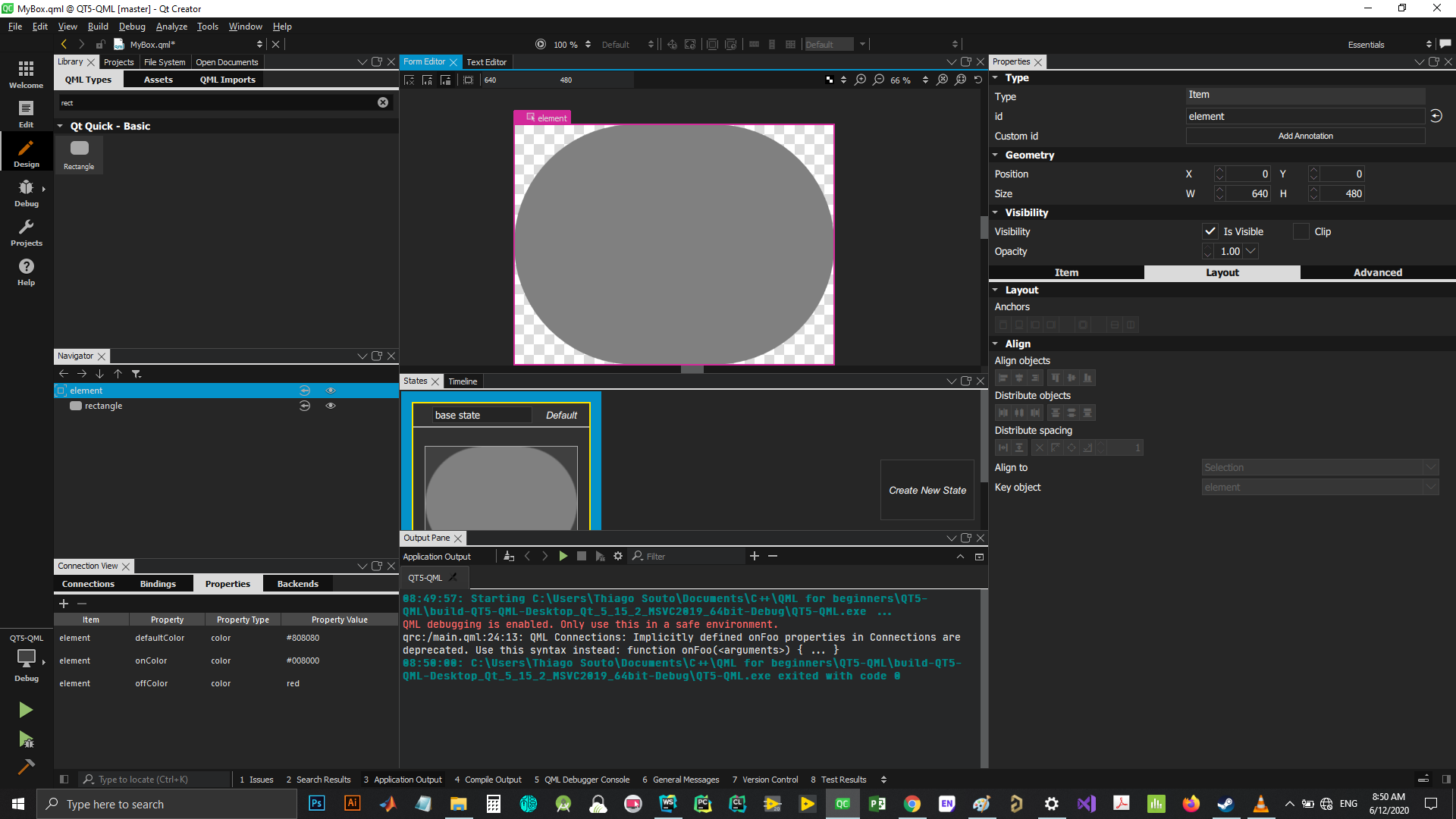
Task: Click the base state thumbnail
Action: (500, 488)
